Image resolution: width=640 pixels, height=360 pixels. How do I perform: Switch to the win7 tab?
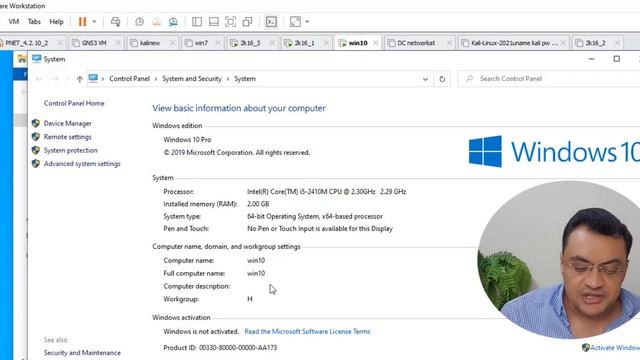pos(201,43)
